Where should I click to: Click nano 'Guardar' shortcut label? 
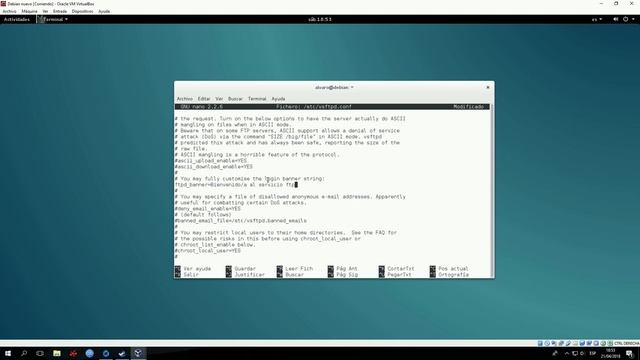(x=245, y=269)
